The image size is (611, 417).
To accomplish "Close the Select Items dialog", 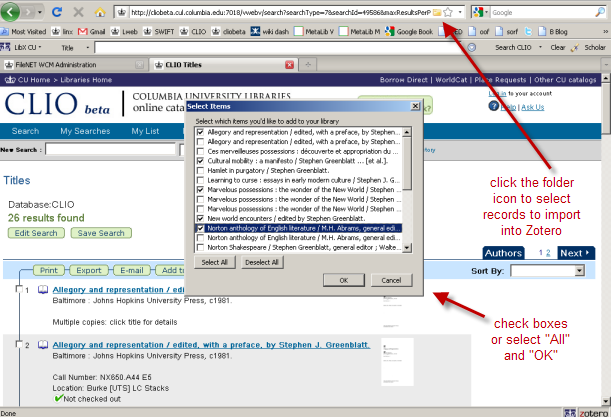I will (x=415, y=106).
